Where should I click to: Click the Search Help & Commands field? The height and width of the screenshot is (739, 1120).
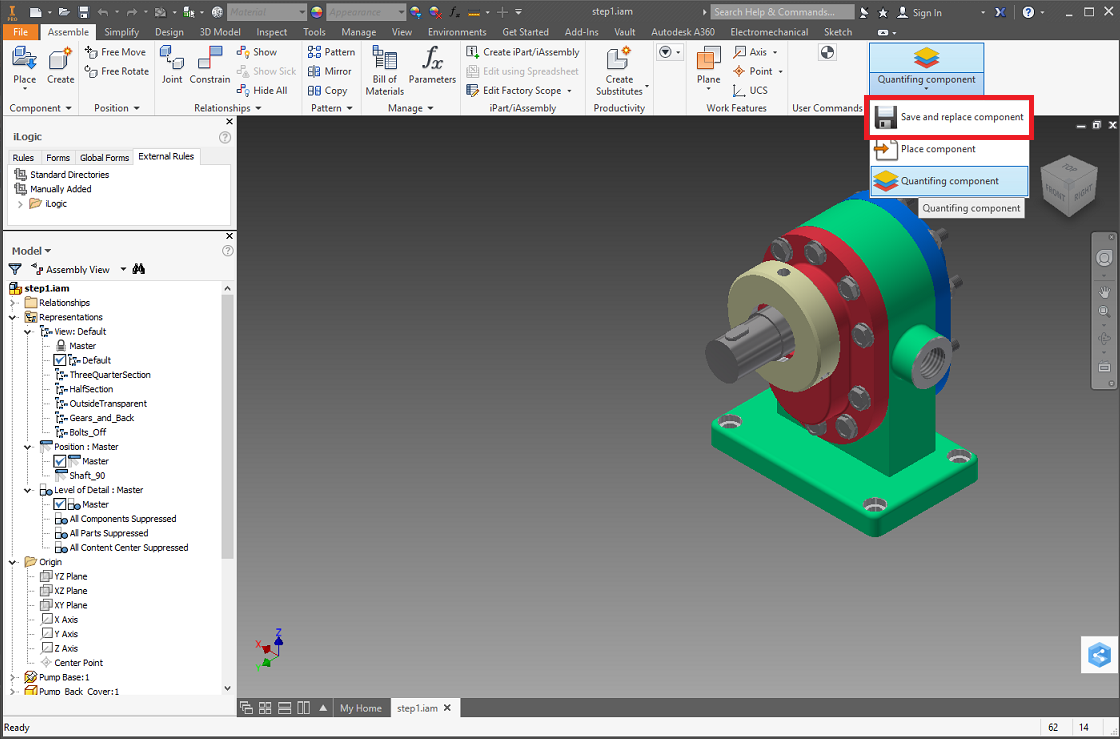tap(782, 12)
